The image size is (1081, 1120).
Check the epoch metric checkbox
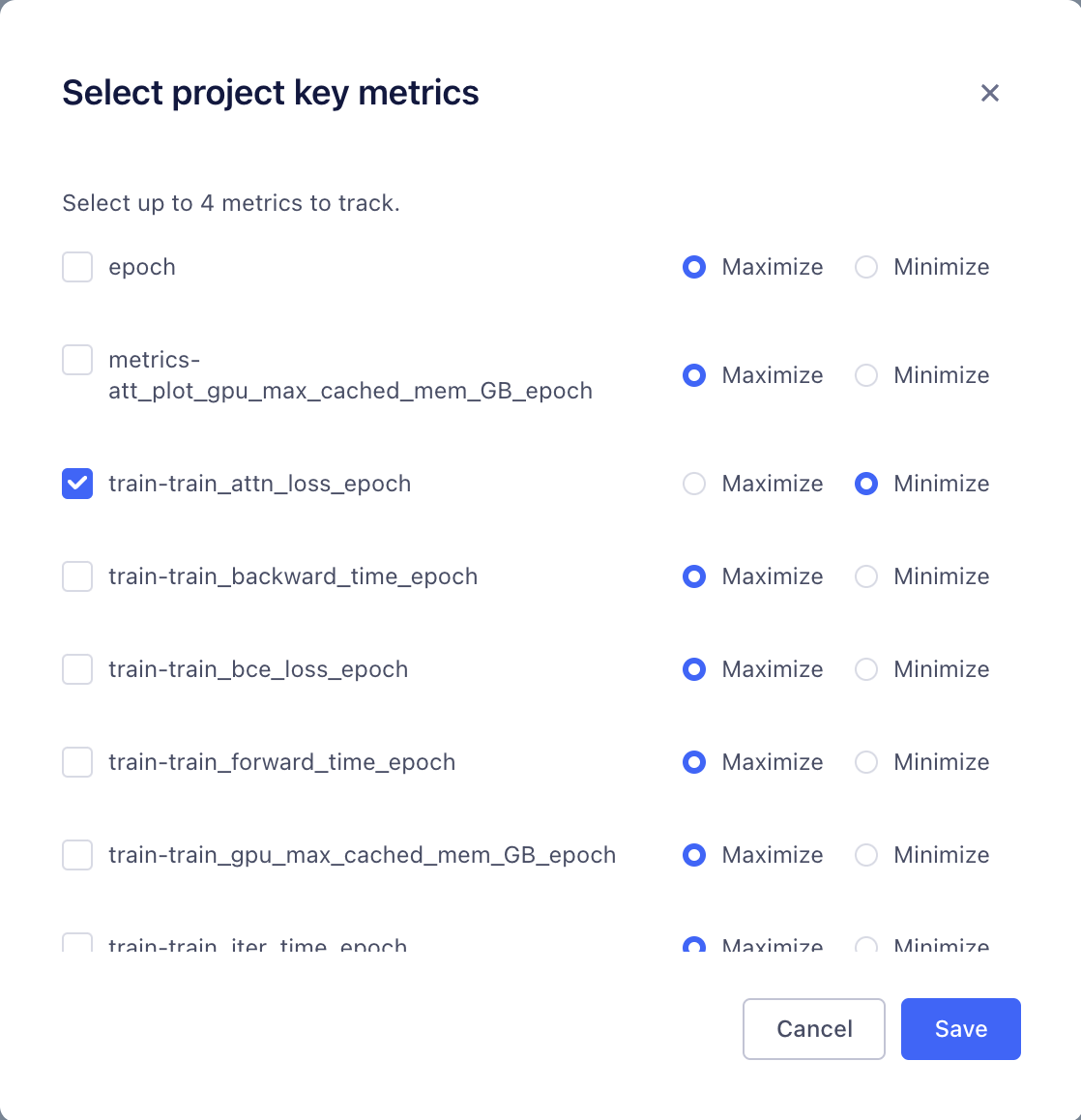click(77, 267)
